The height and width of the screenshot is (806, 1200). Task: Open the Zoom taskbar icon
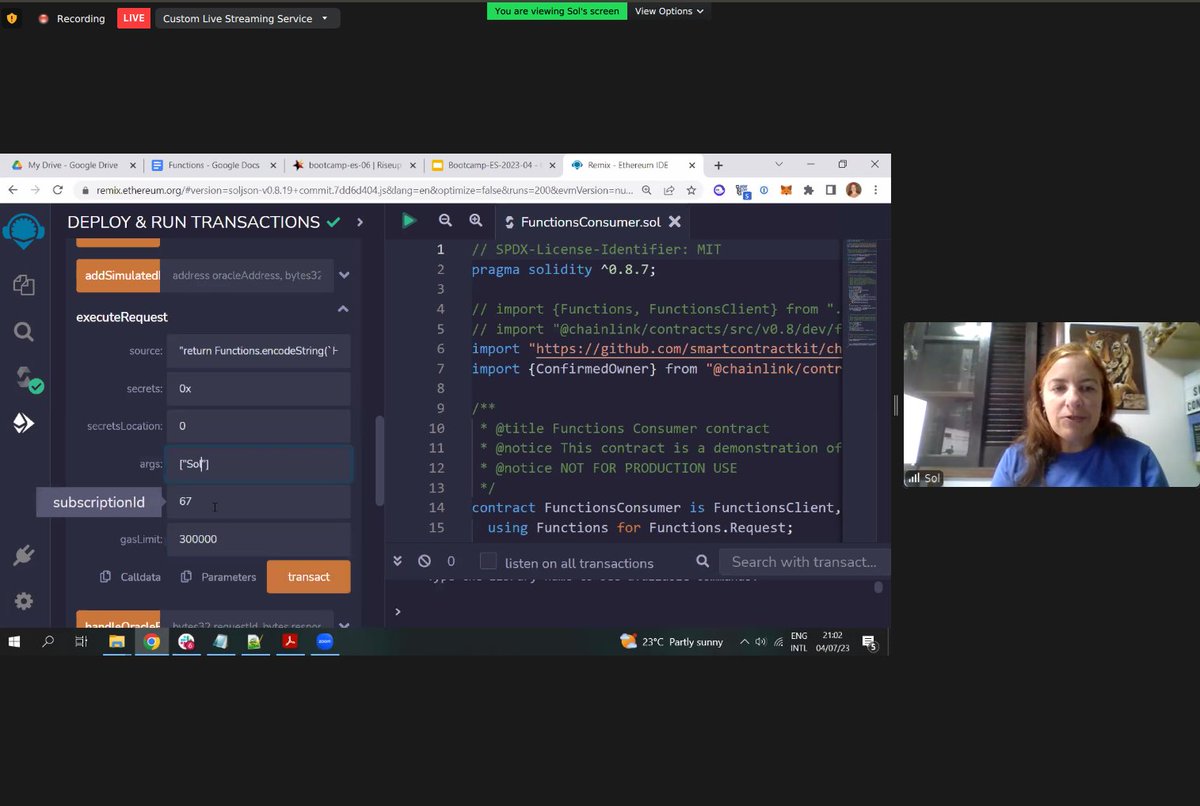[325, 642]
